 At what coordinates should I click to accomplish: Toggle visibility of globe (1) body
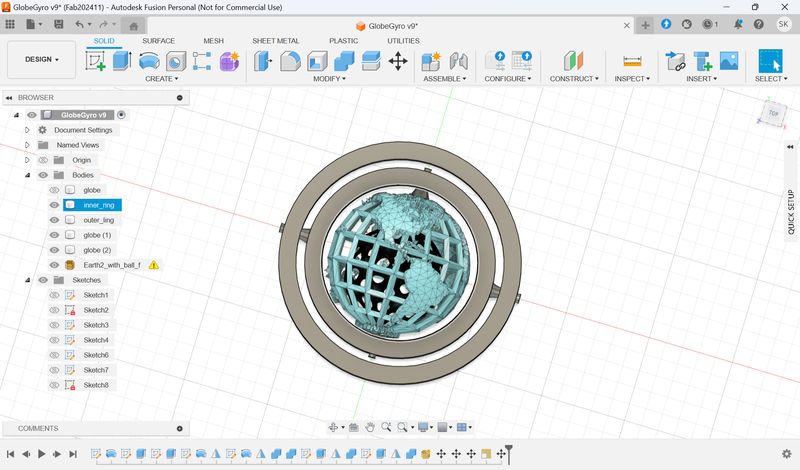(x=54, y=235)
